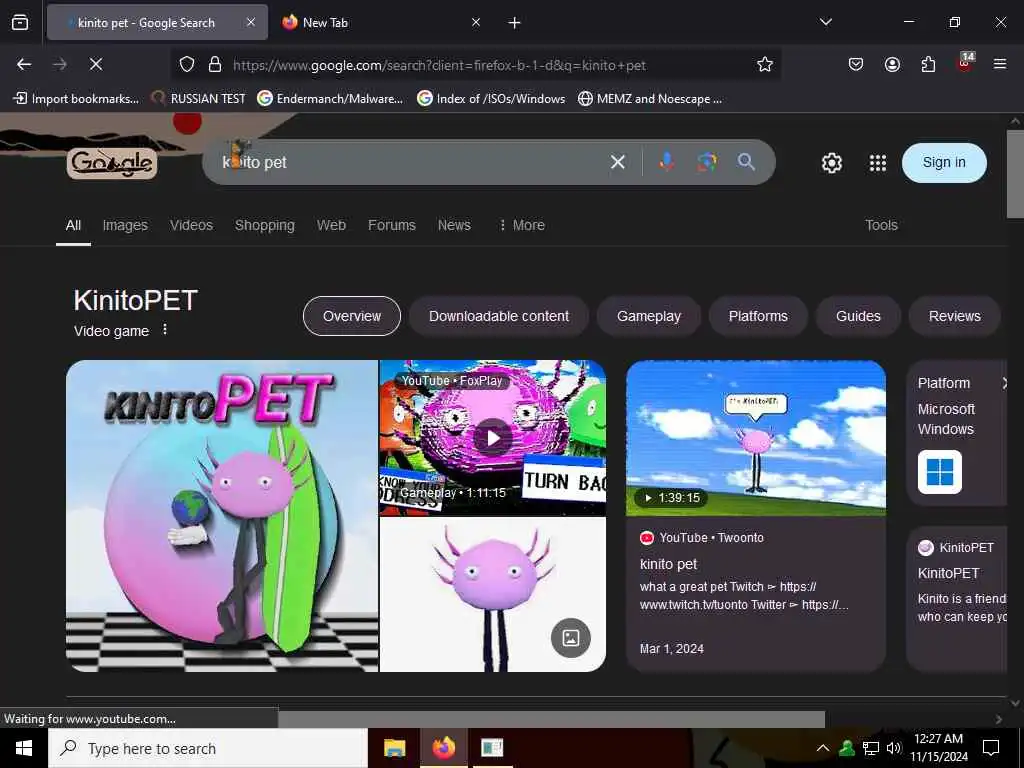Select the Guides chip

pos(858,316)
